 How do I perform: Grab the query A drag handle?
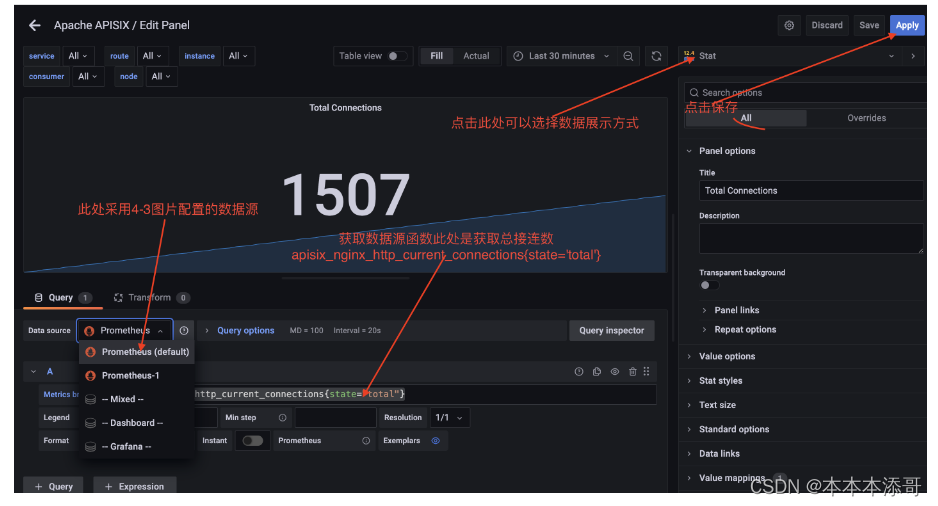coord(647,372)
